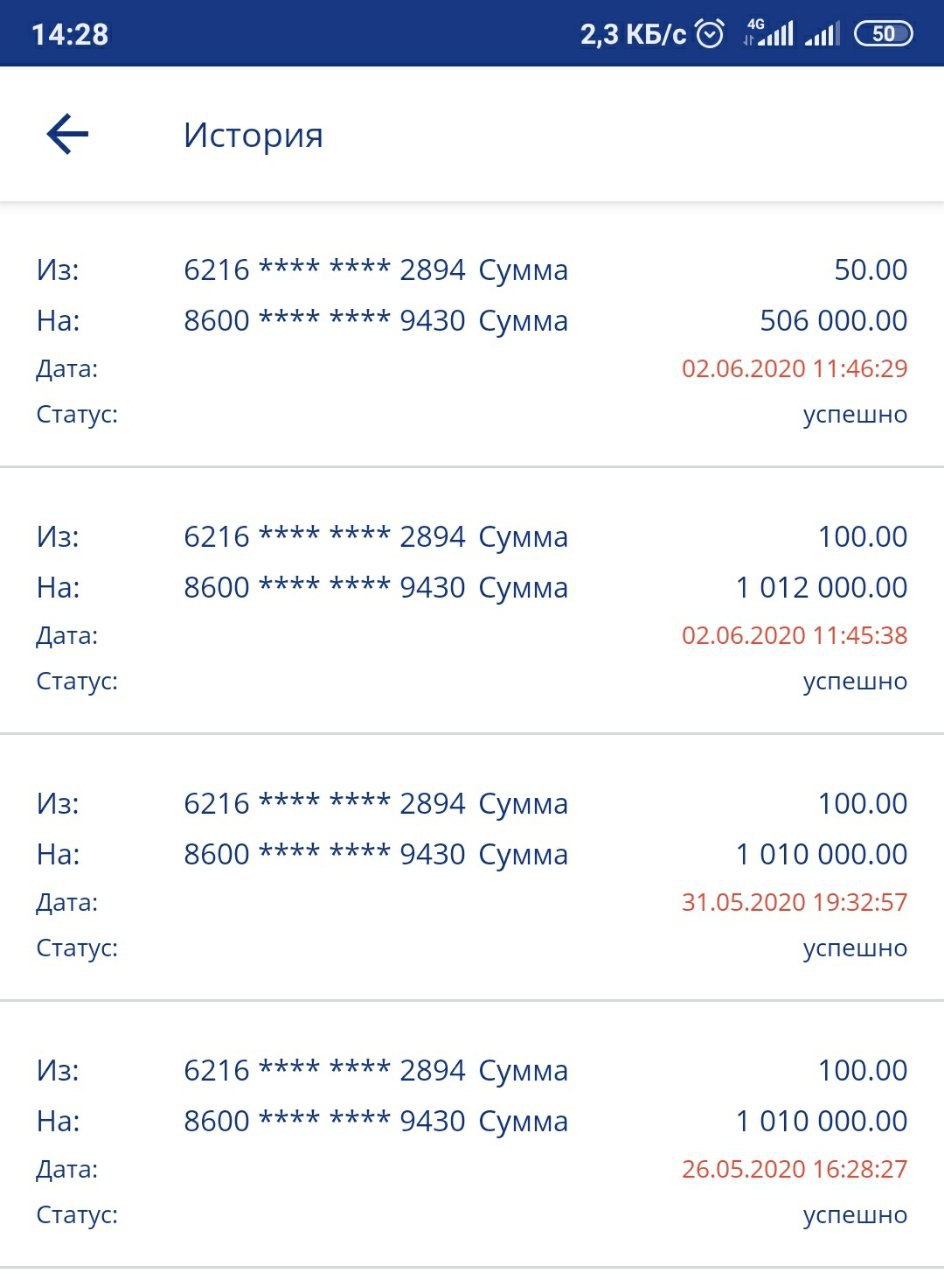Tap the date 02.06.2020 11:46:29
944x1280 pixels.
[794, 369]
